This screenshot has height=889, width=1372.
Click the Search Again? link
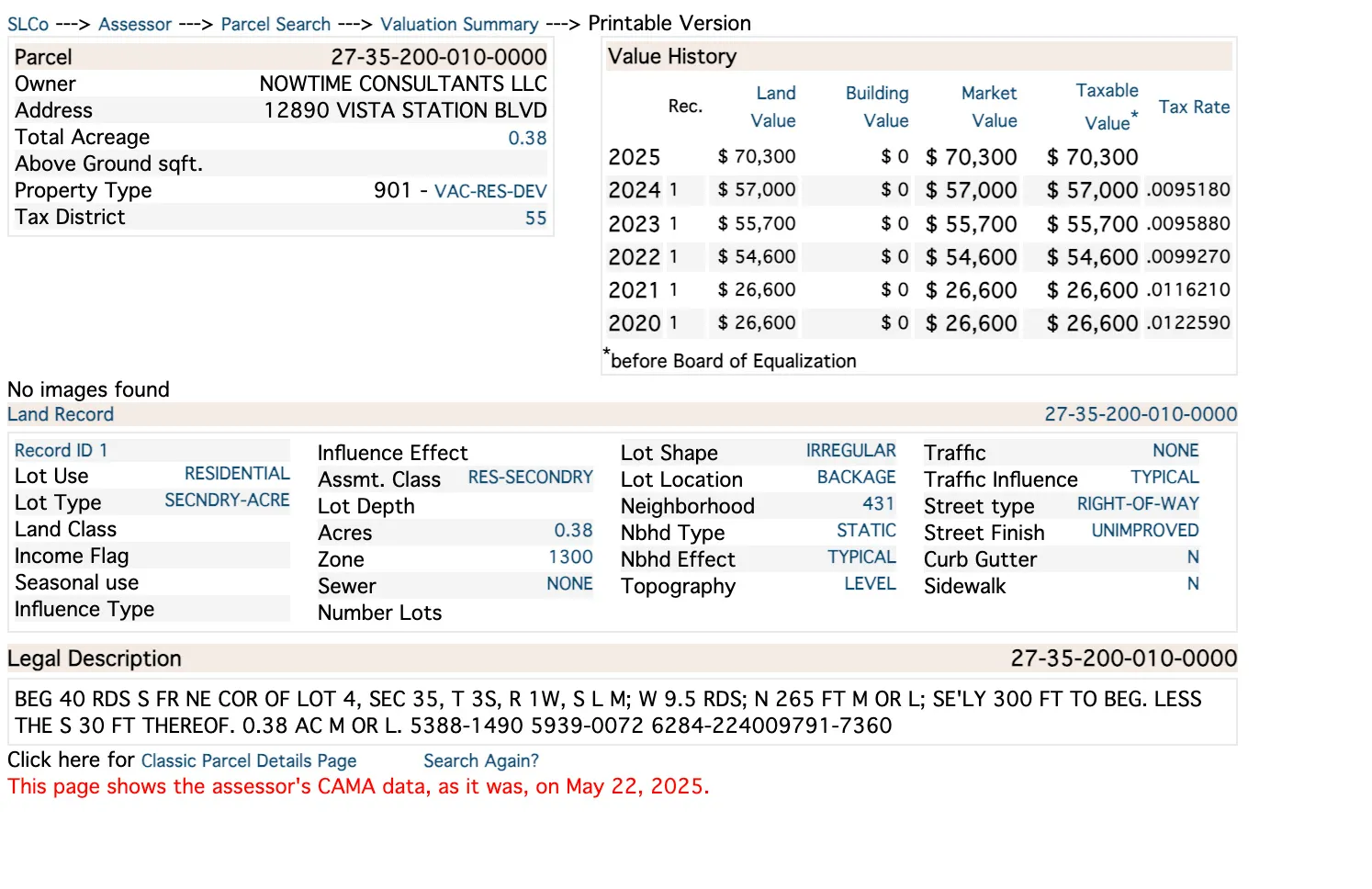click(480, 760)
